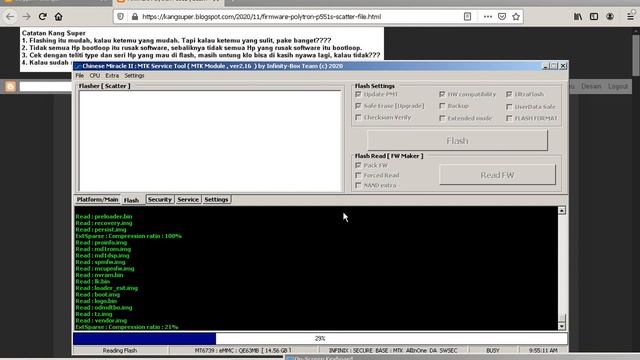This screenshot has height=360, width=640.
Task: Click Desain link on Blogger navbar
Action: [591, 86]
